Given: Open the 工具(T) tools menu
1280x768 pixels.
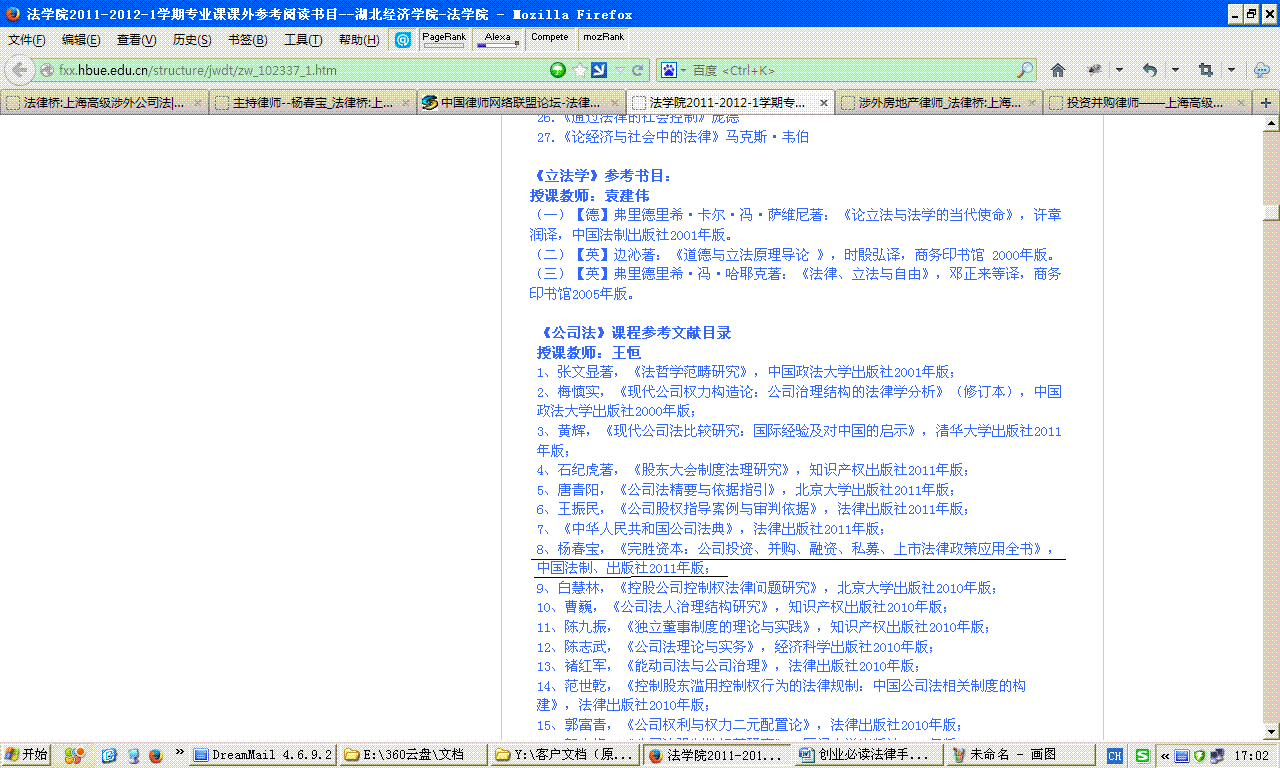Looking at the screenshot, I should (x=303, y=40).
